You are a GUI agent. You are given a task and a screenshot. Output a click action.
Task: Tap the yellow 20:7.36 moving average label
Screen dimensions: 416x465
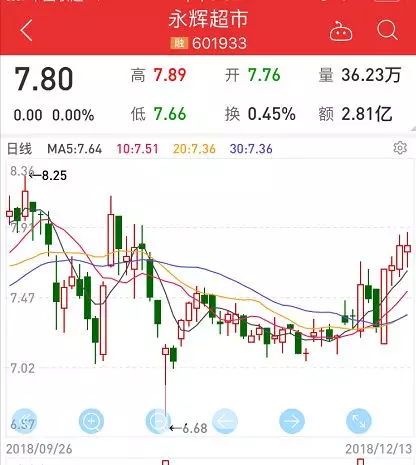194,149
